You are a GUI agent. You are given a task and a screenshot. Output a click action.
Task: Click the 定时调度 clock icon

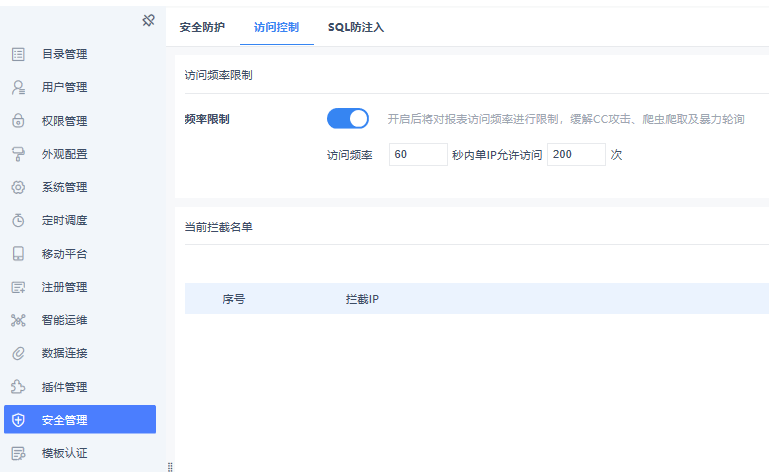pyautogui.click(x=18, y=220)
